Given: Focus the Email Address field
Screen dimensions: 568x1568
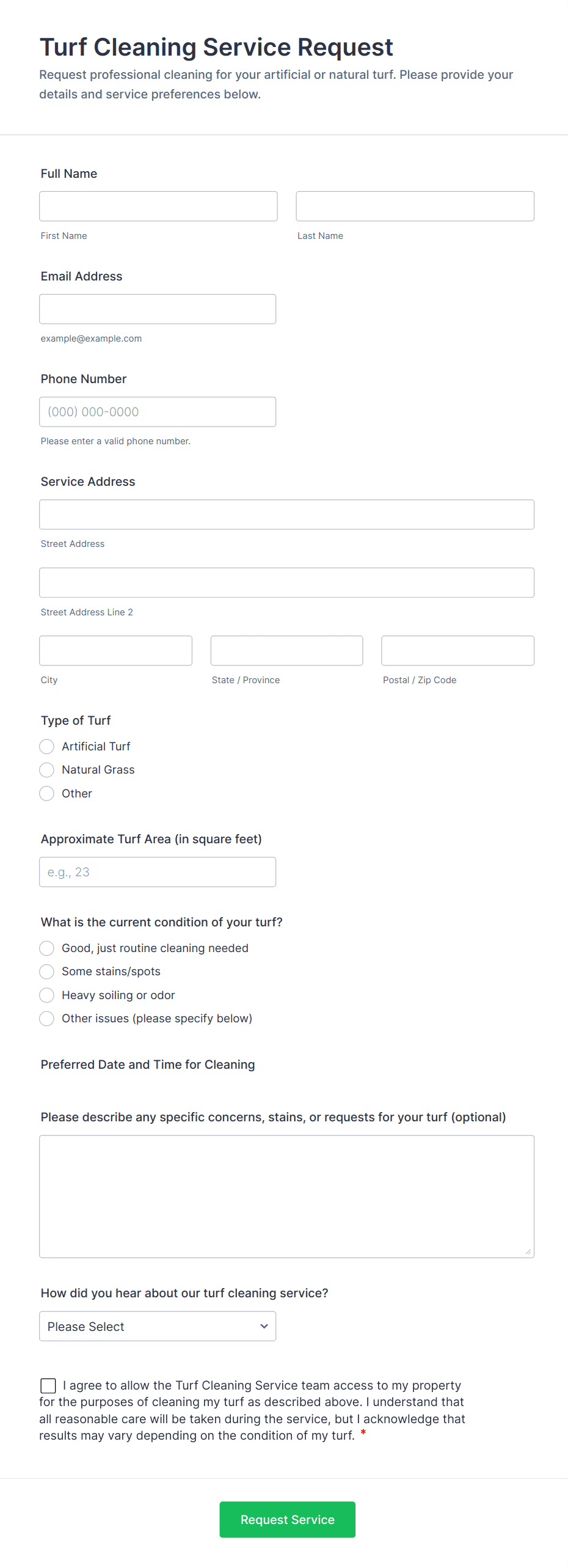Looking at the screenshot, I should (x=158, y=309).
